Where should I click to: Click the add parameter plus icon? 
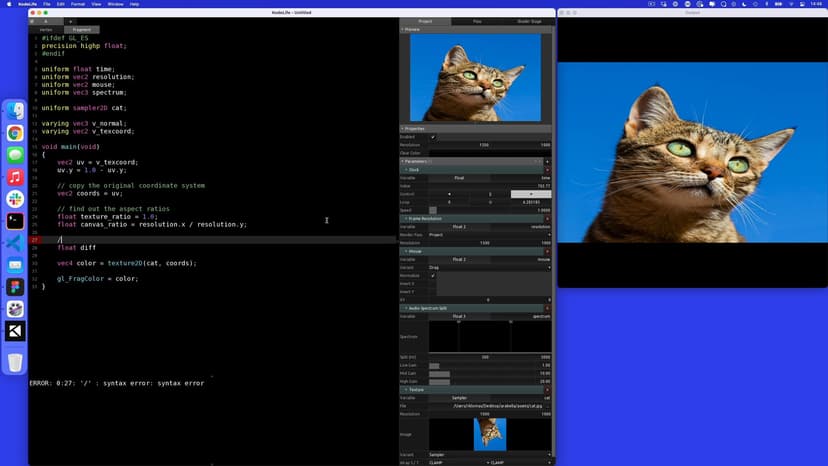point(547,161)
